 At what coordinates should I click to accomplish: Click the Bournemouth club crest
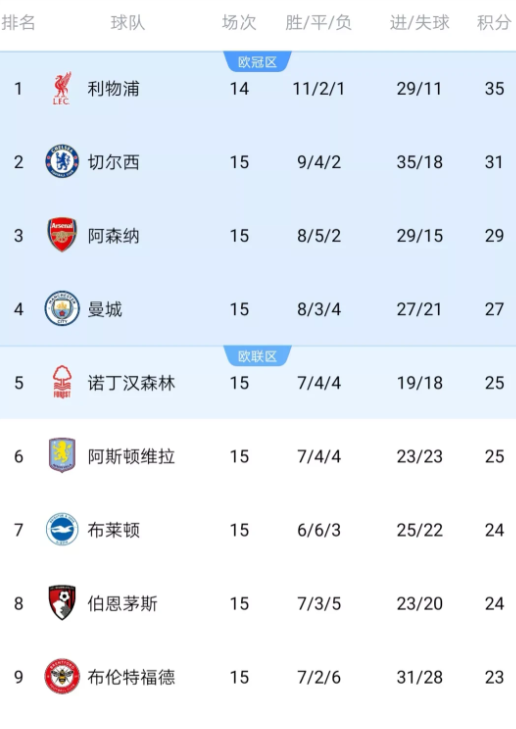pos(62,603)
